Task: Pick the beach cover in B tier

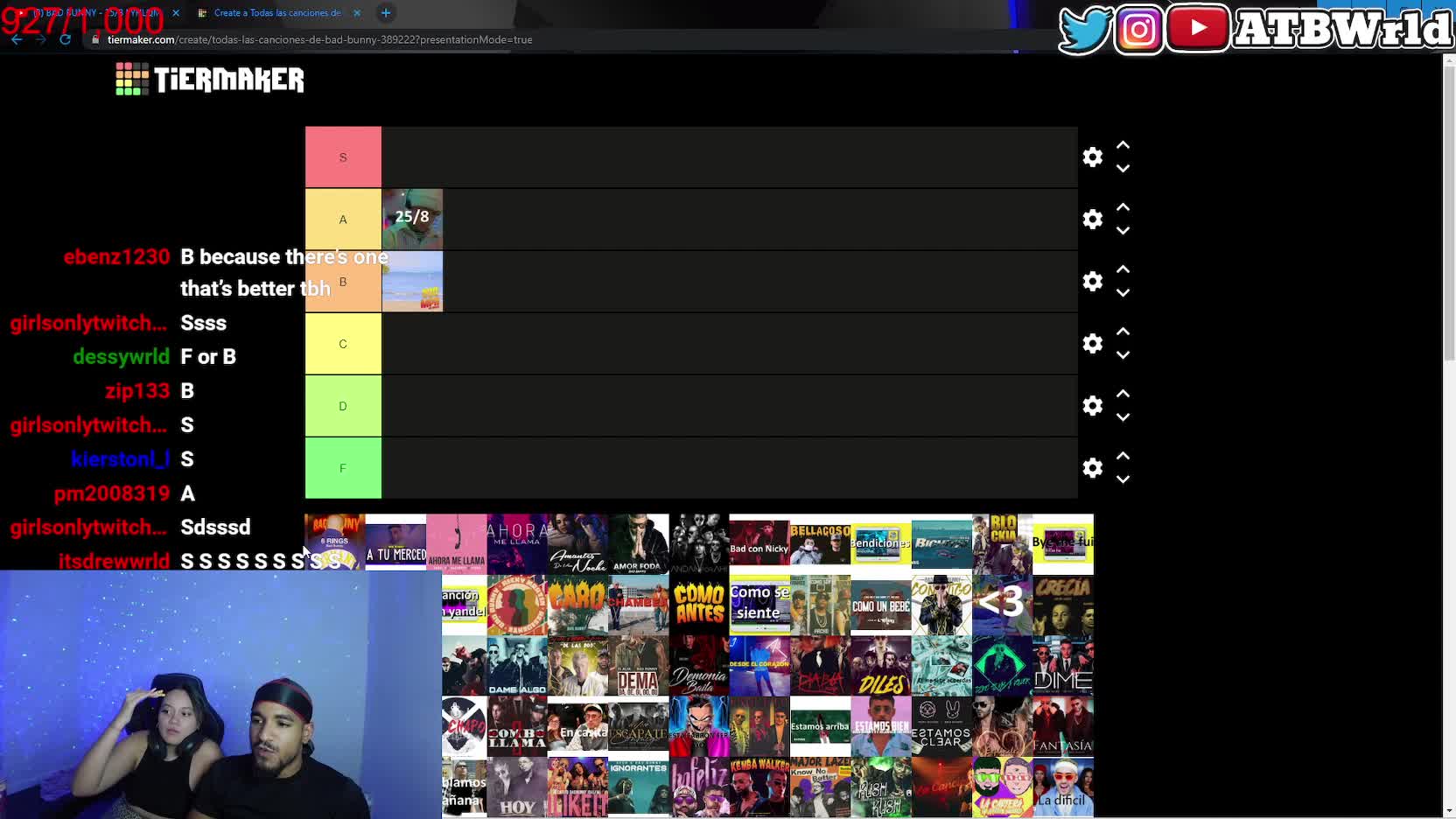Action: (x=412, y=282)
